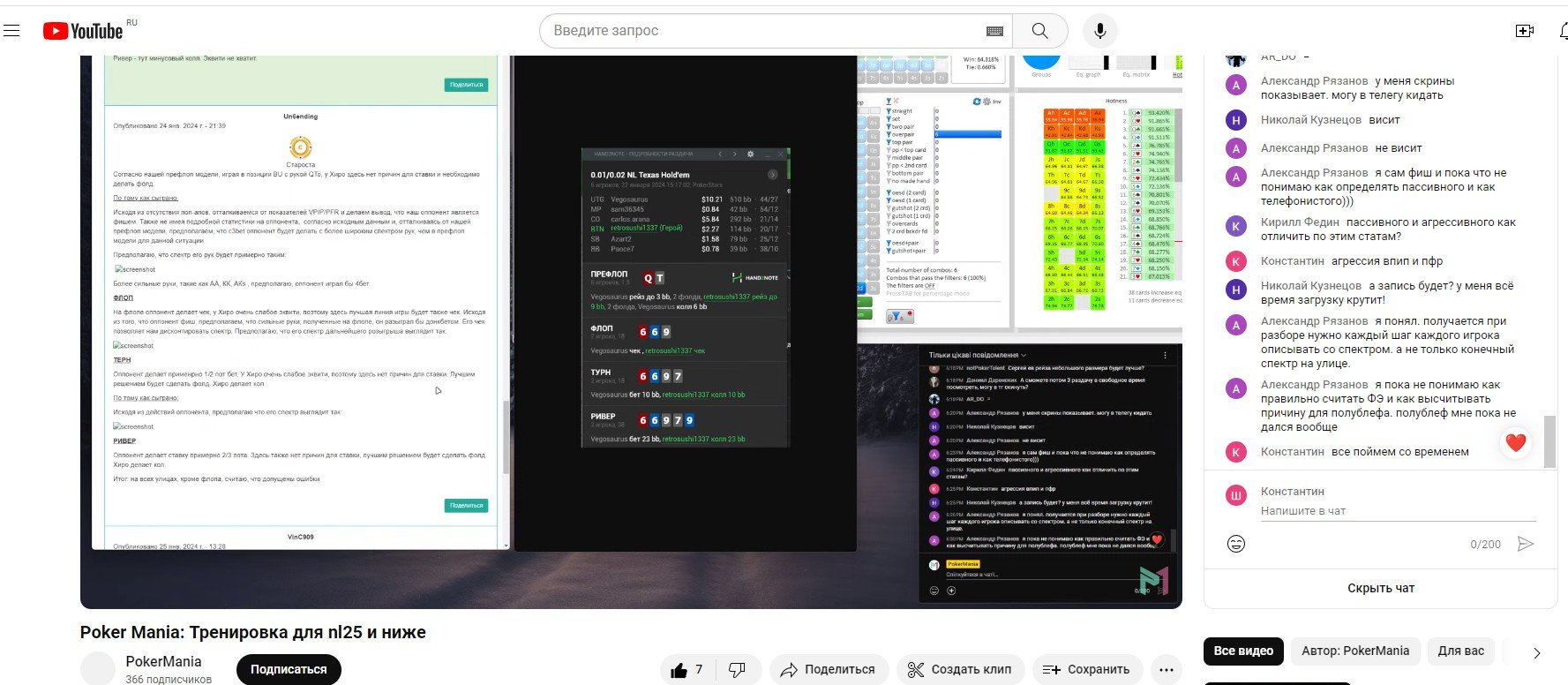The height and width of the screenshot is (685, 1568).
Task: Focus the 'Напишите в чат' field
Action: click(x=1398, y=511)
